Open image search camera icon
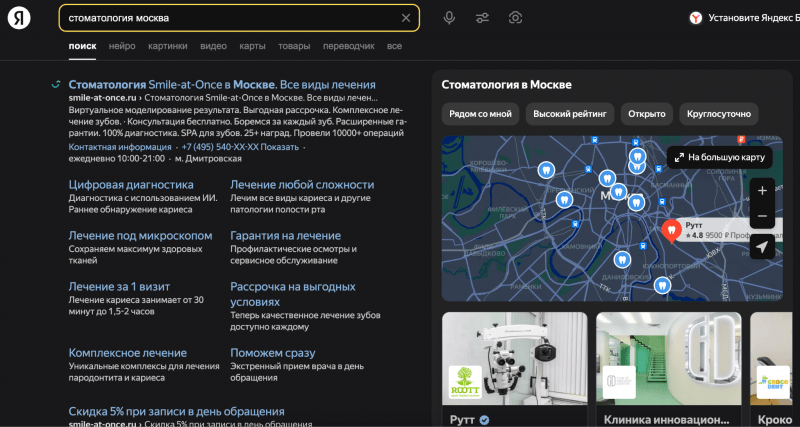The width and height of the screenshot is (800, 427). click(x=515, y=18)
